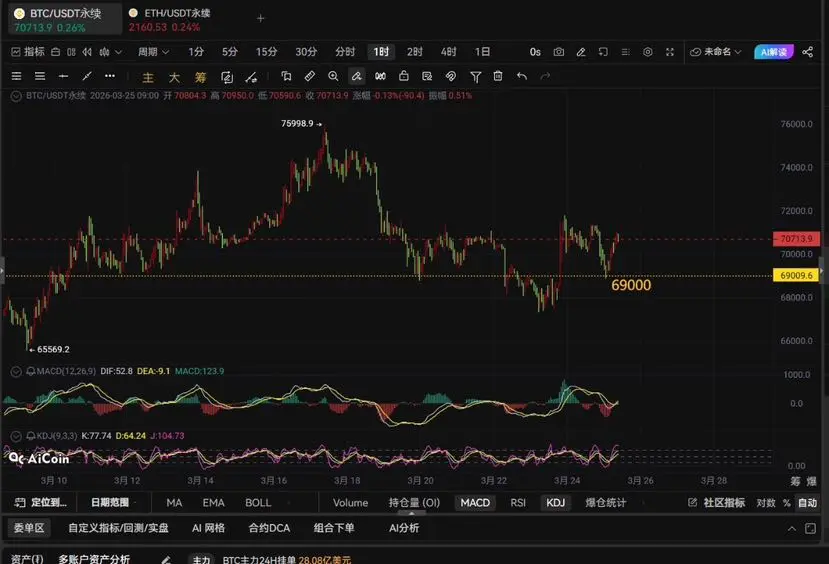The image size is (829, 564).
Task: Switch to the ETH/USDT永续 tab
Action: (x=170, y=20)
